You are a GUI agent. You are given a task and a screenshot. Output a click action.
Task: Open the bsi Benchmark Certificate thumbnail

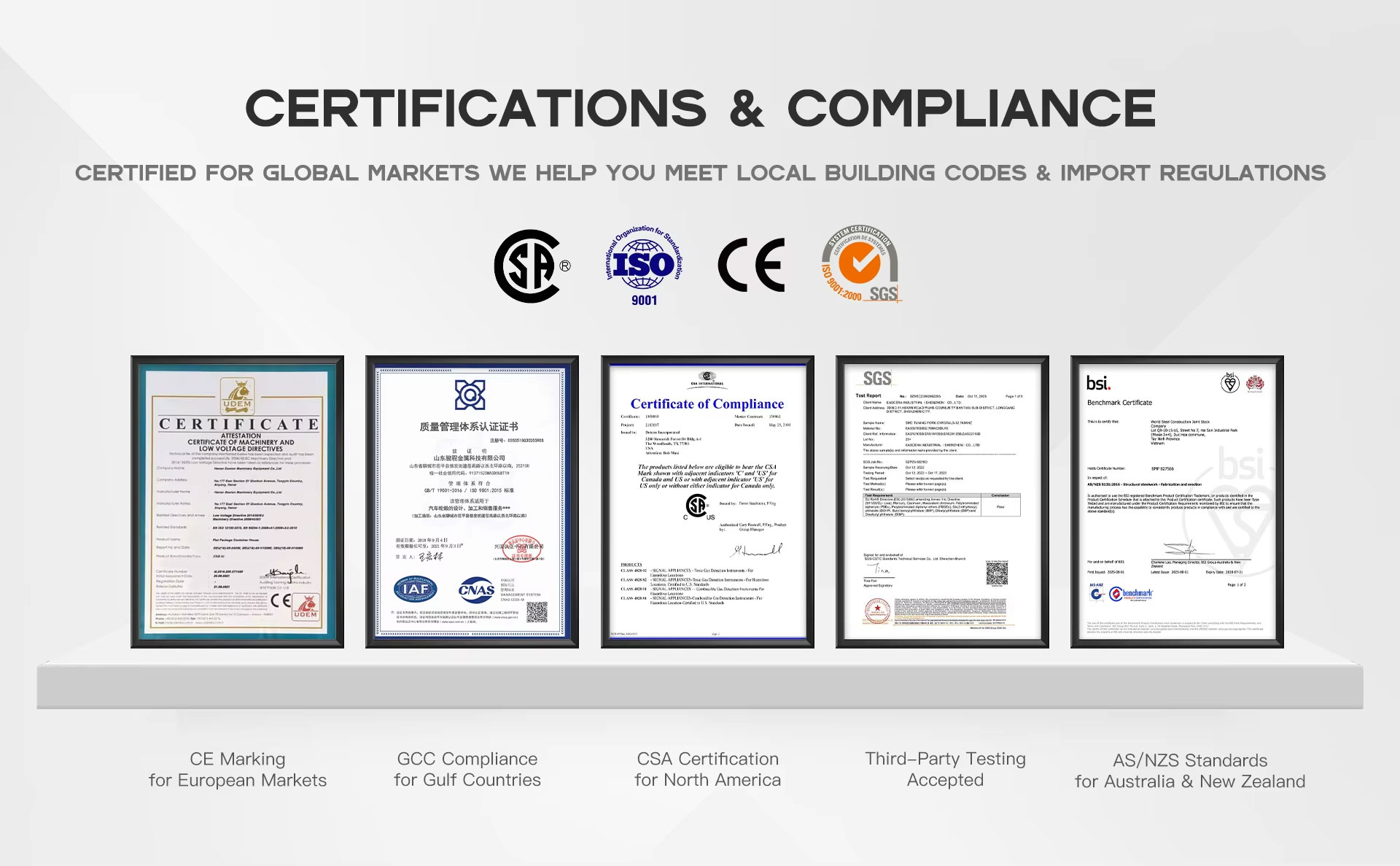pos(1177,502)
